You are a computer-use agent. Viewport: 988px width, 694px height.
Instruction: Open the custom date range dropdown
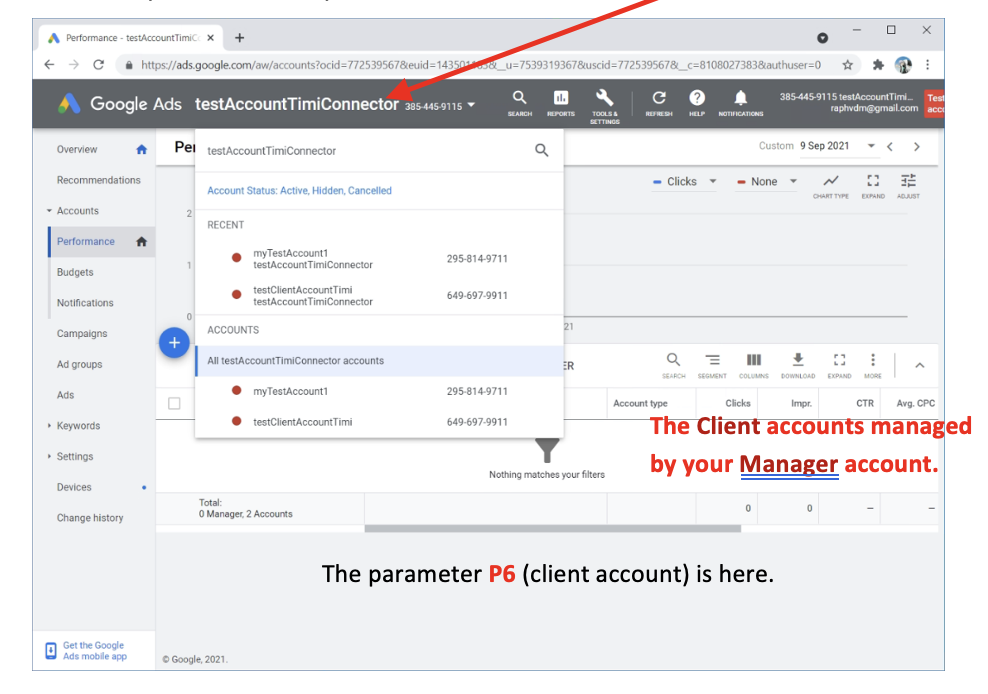point(870,146)
